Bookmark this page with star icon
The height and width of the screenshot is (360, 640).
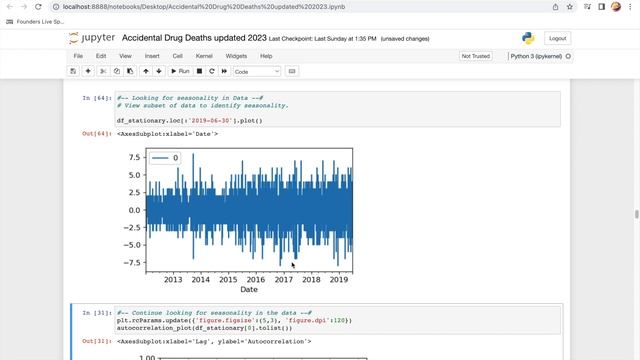pyautogui.click(x=570, y=7)
